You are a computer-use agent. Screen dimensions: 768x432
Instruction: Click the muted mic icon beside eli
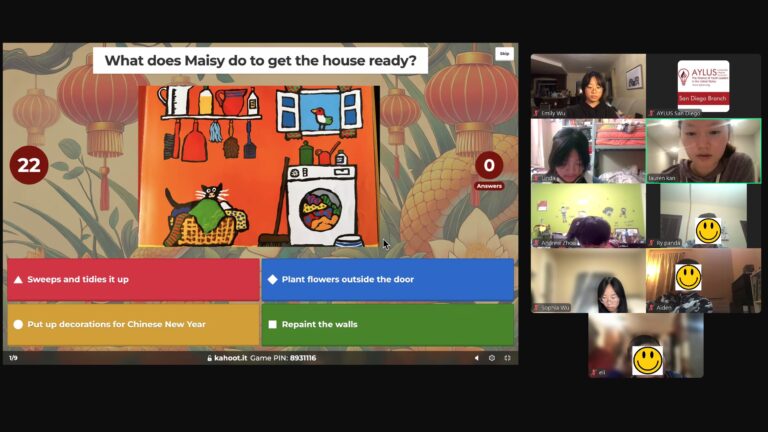point(594,373)
